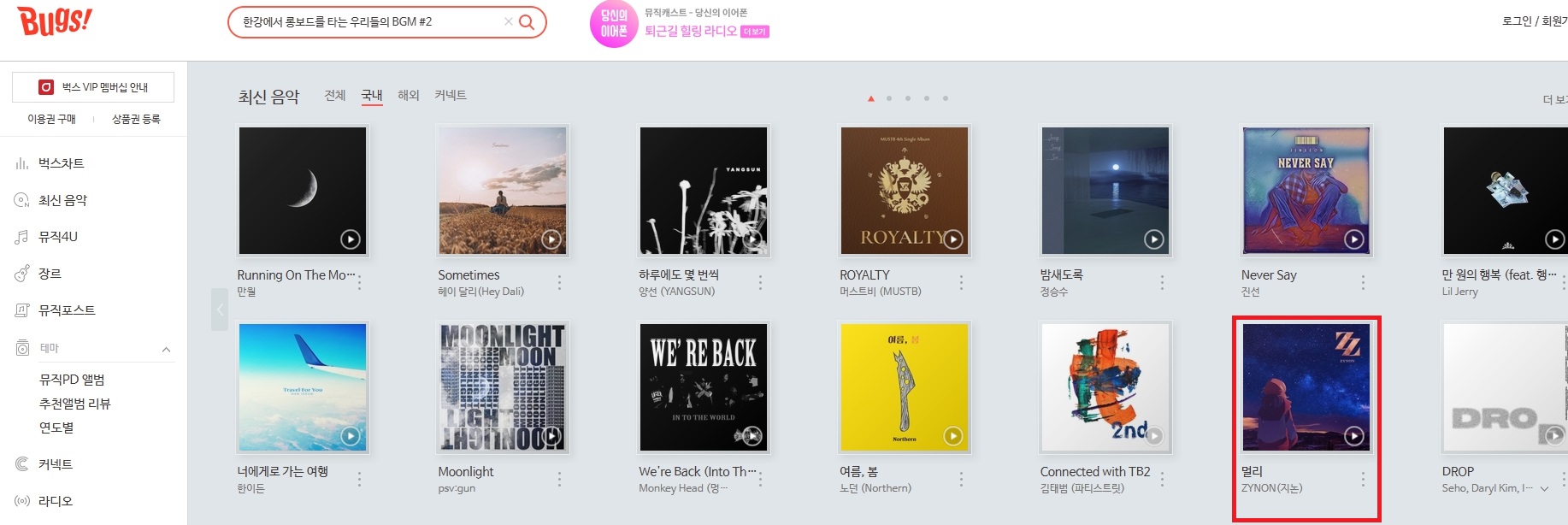Open the 벅스차트 chart icon menu
Image resolution: width=1568 pixels, height=525 pixels.
22,163
